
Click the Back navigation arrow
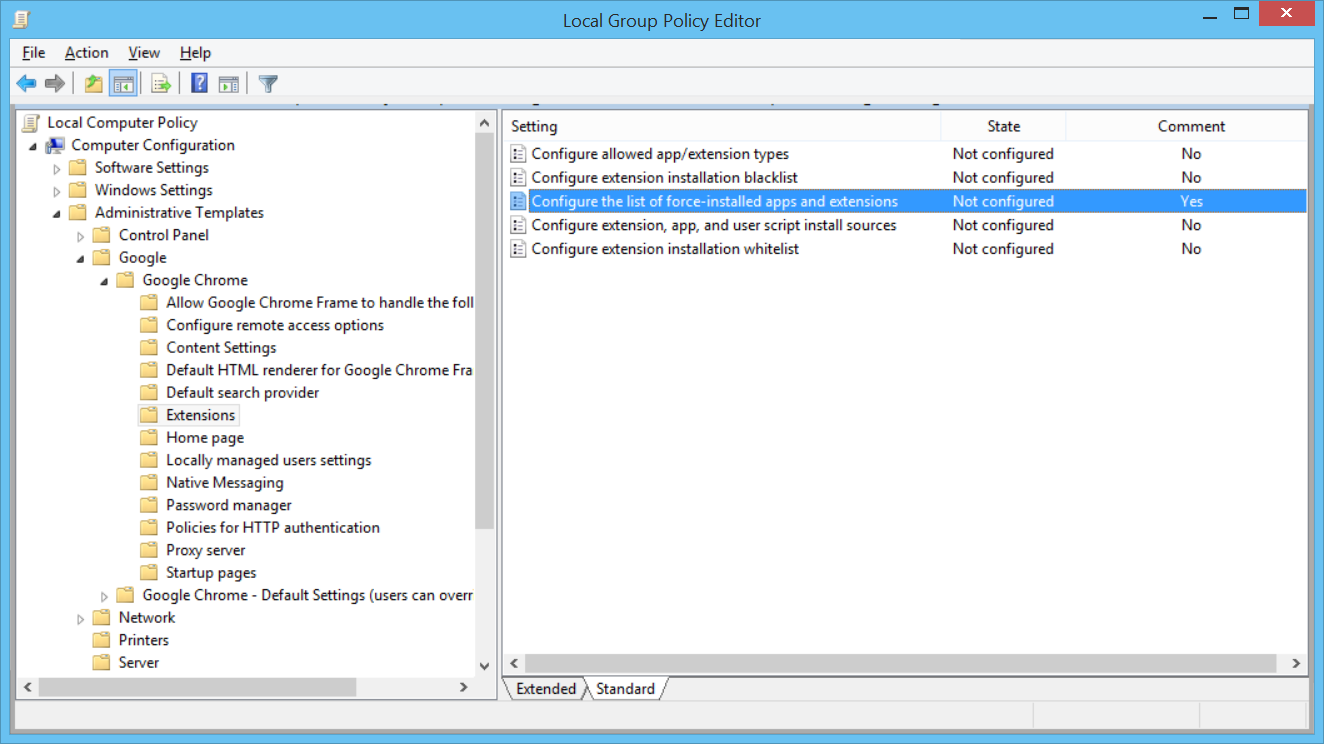point(26,83)
